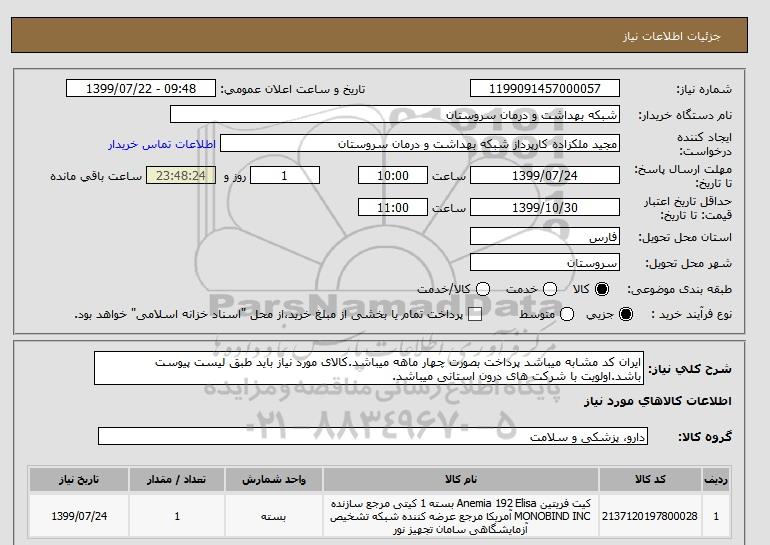Image resolution: width=770 pixels, height=545 pixels.
Task: Click the شرح کلی نیاز description box
Action: (369, 368)
